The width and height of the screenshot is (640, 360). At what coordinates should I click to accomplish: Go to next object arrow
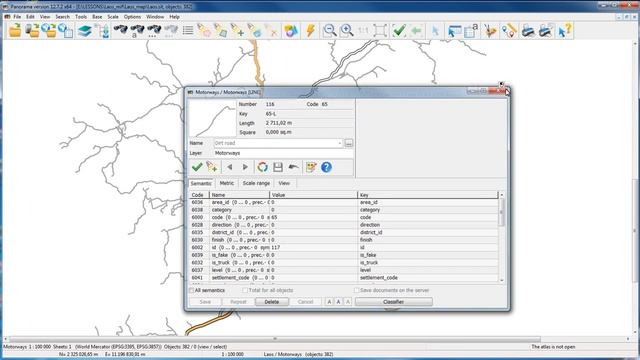pyautogui.click(x=245, y=167)
